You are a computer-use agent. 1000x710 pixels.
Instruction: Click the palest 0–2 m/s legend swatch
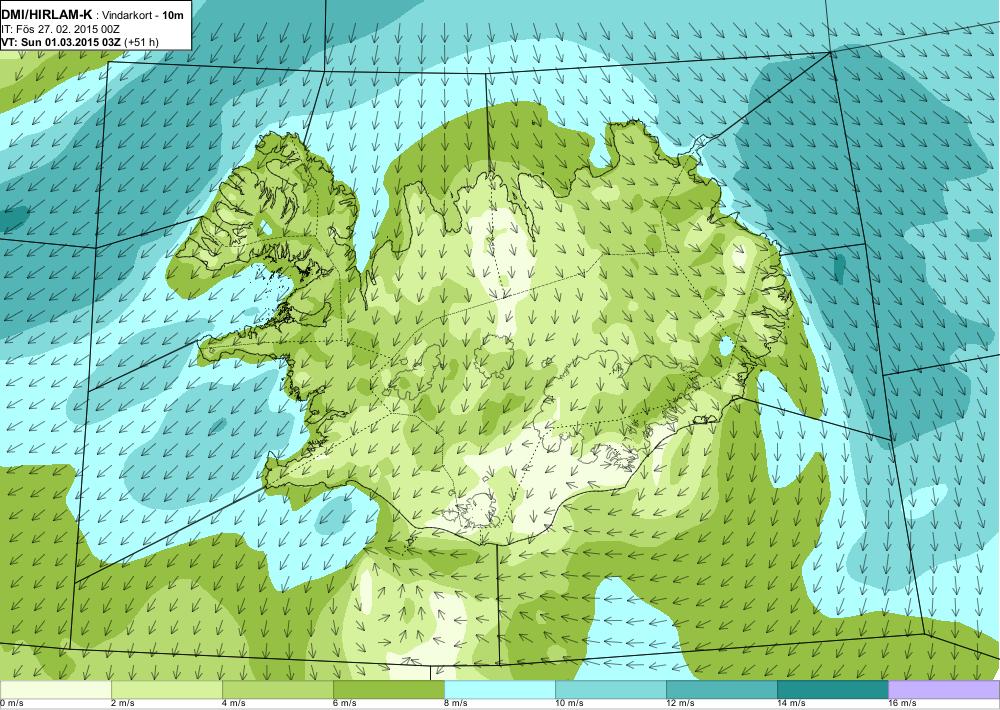(55, 690)
